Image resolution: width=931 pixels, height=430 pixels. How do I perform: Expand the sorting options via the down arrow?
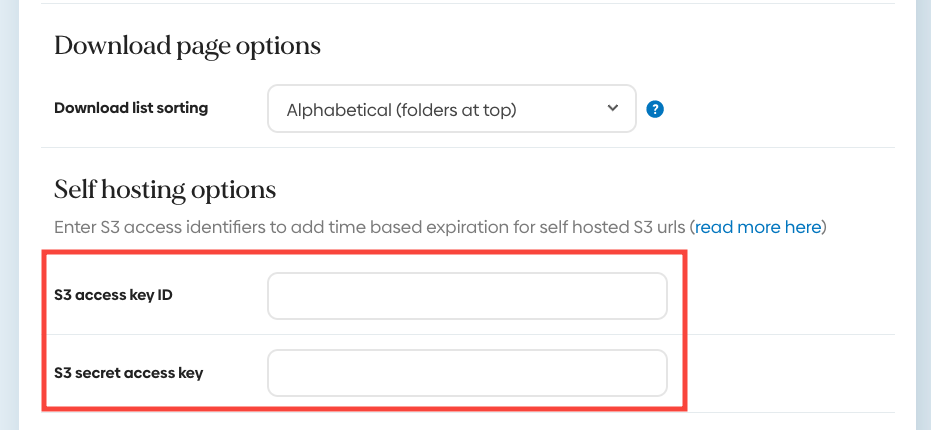point(613,109)
